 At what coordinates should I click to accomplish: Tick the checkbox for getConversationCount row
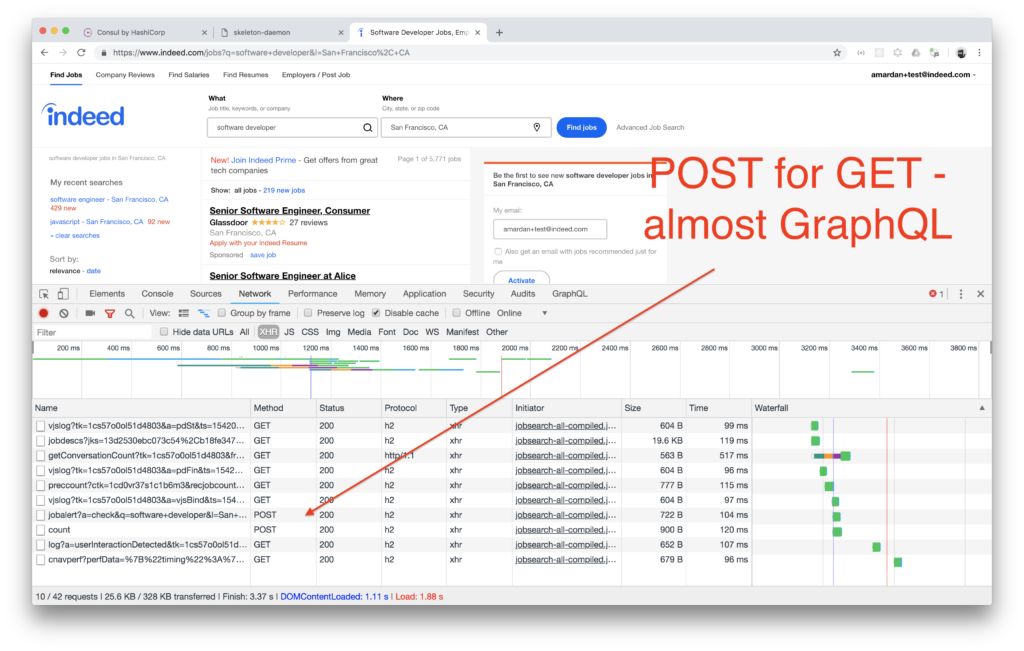pos(40,456)
